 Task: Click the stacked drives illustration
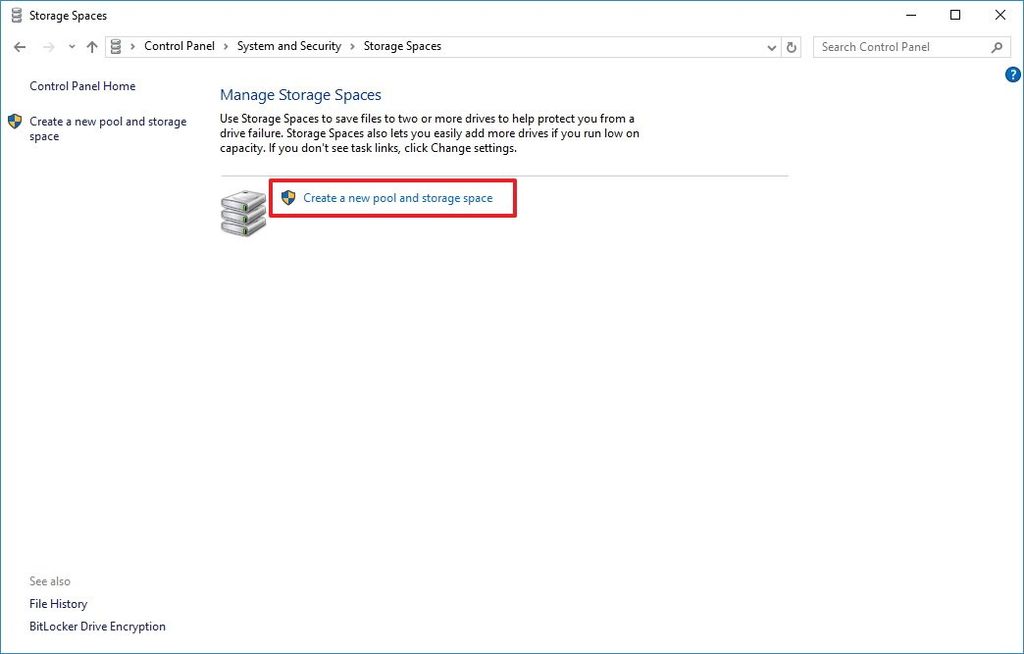(242, 211)
